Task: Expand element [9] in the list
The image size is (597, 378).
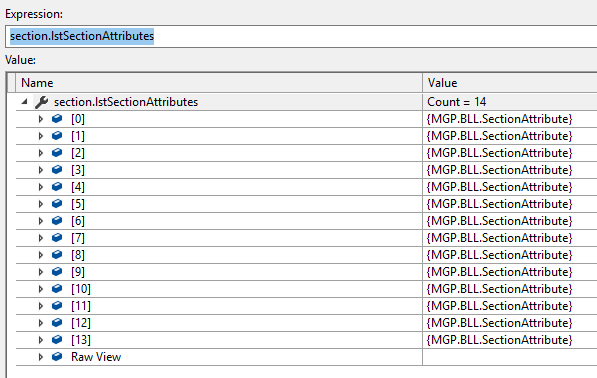Action: point(41,272)
